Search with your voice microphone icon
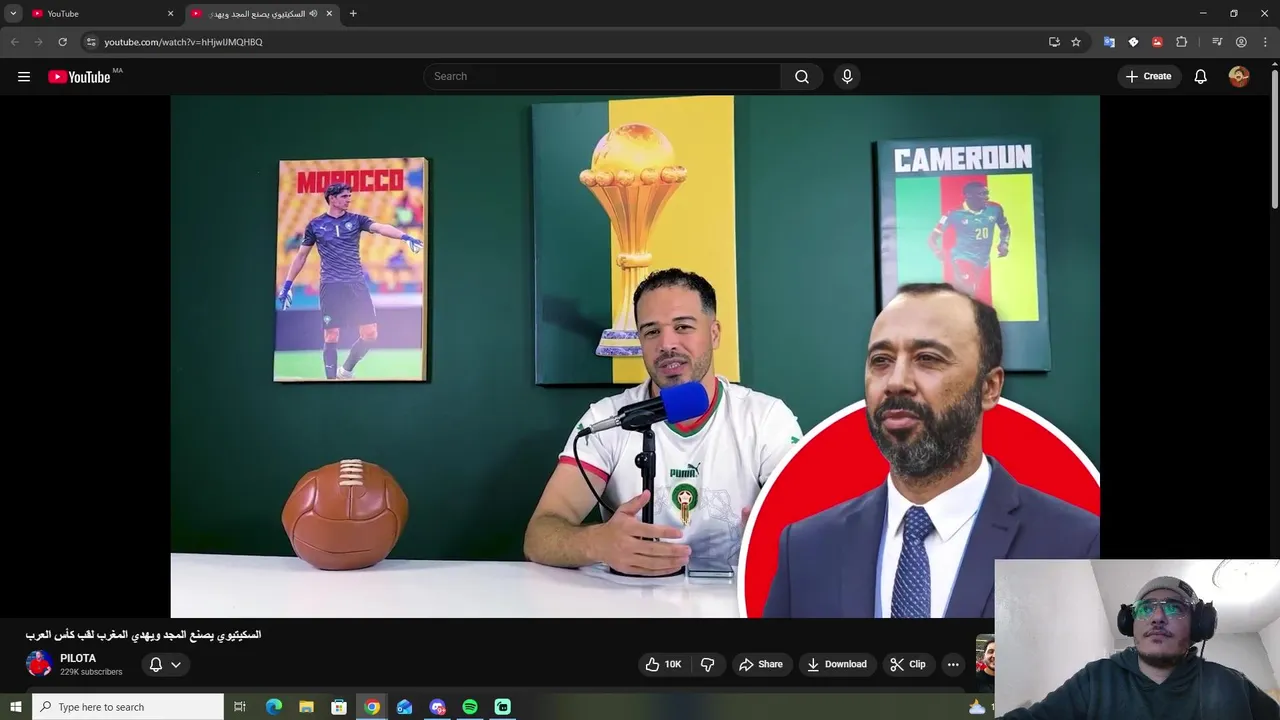This screenshot has height=720, width=1280. tap(847, 77)
